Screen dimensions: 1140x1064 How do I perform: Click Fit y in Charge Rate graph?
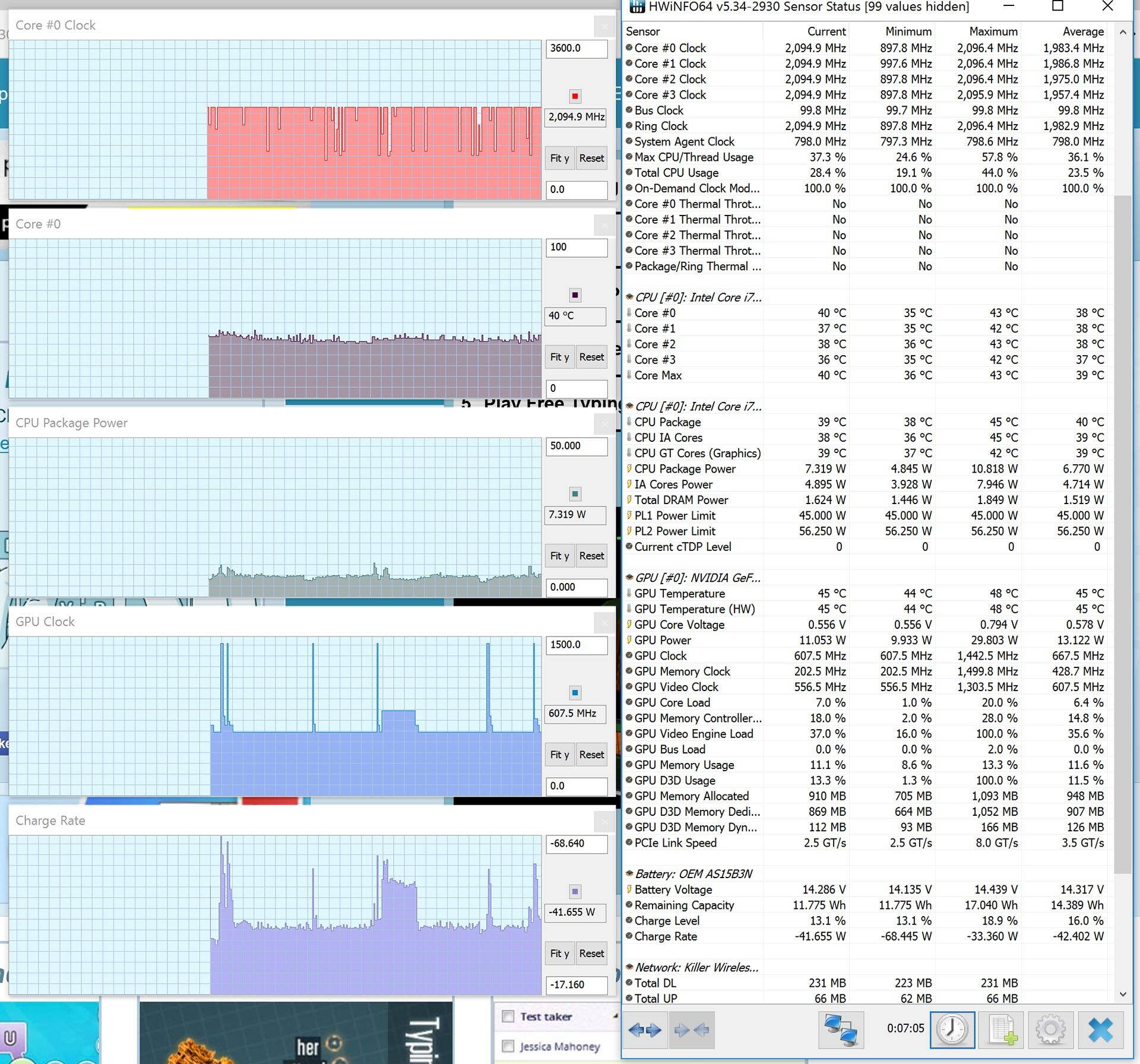559,954
